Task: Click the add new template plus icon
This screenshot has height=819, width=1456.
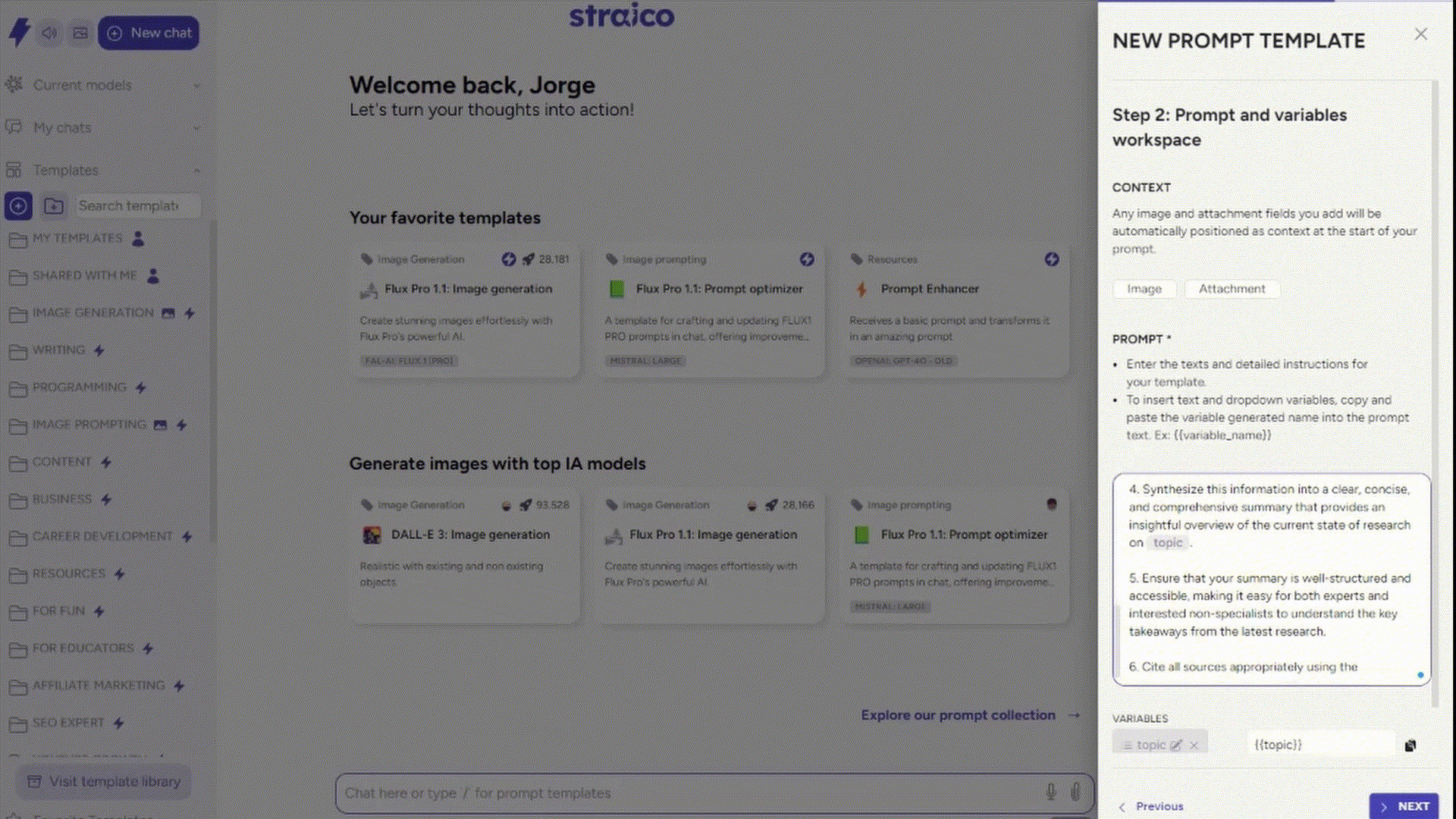Action: tap(18, 206)
